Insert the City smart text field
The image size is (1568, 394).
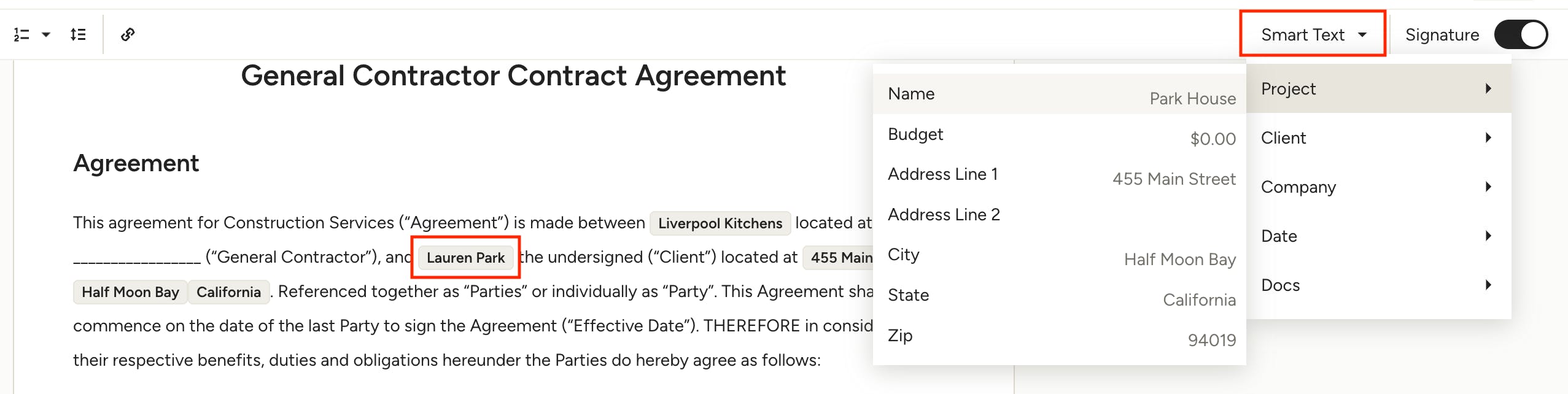pos(1060,256)
